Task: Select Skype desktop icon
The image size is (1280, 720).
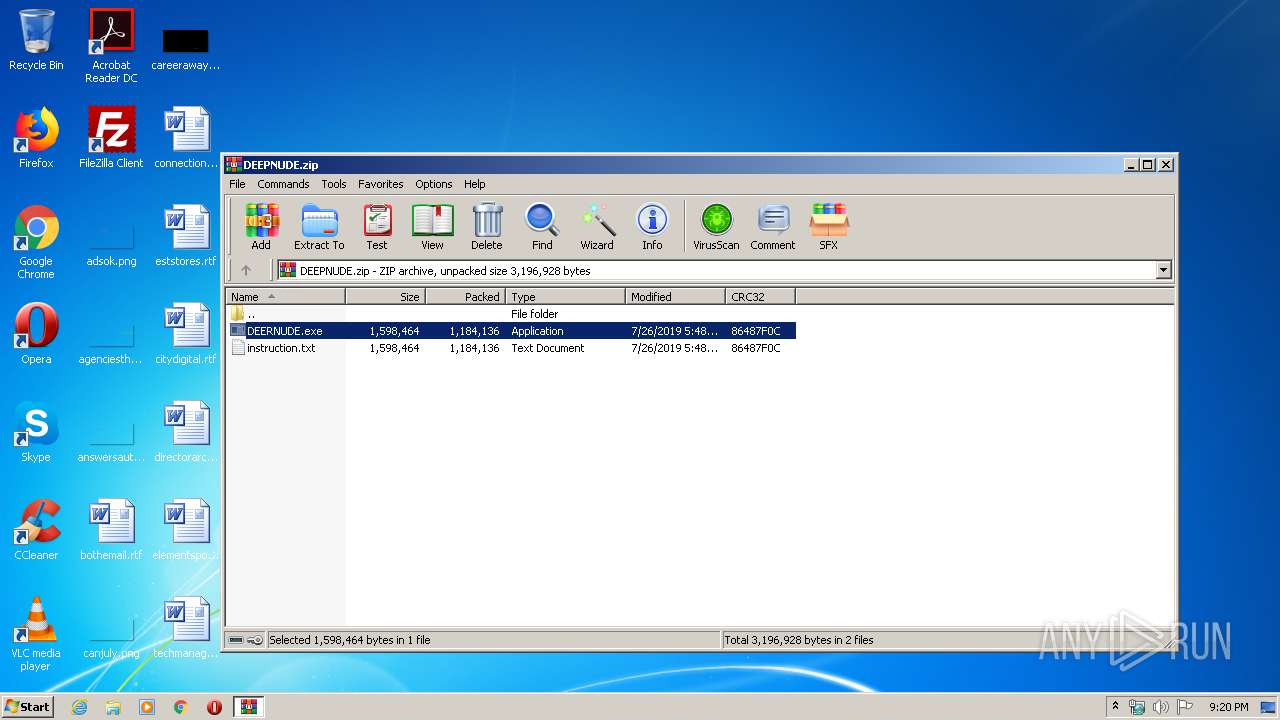Action: tap(36, 432)
